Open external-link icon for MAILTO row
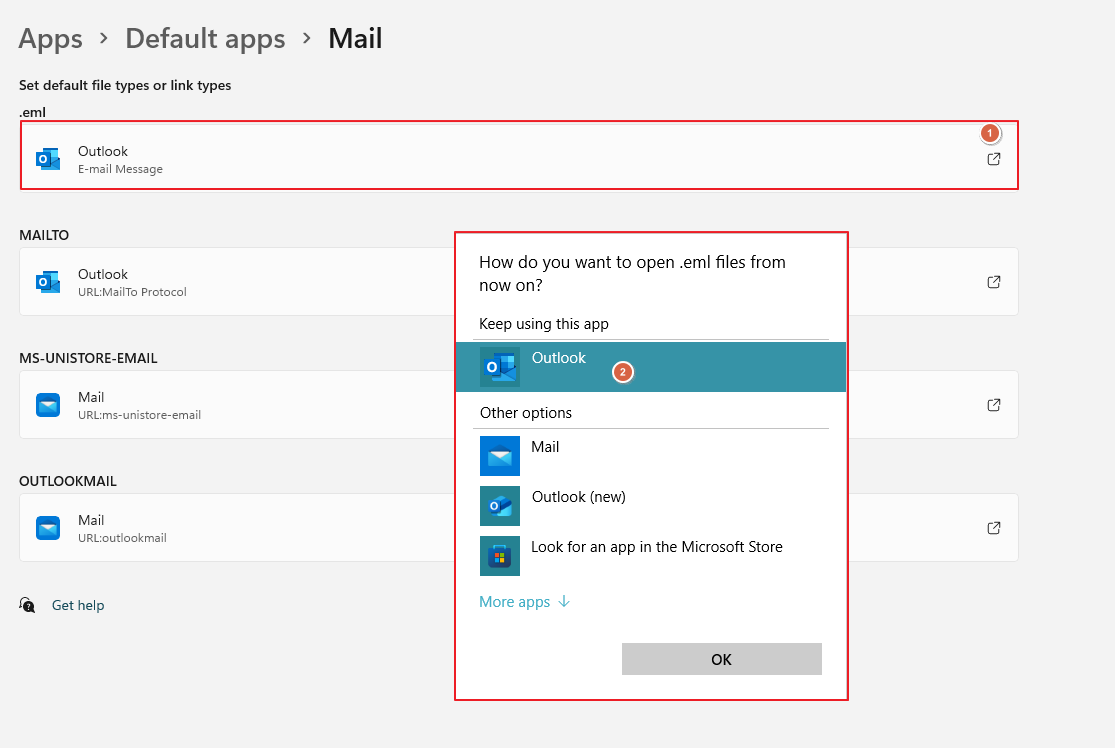 pyautogui.click(x=993, y=282)
